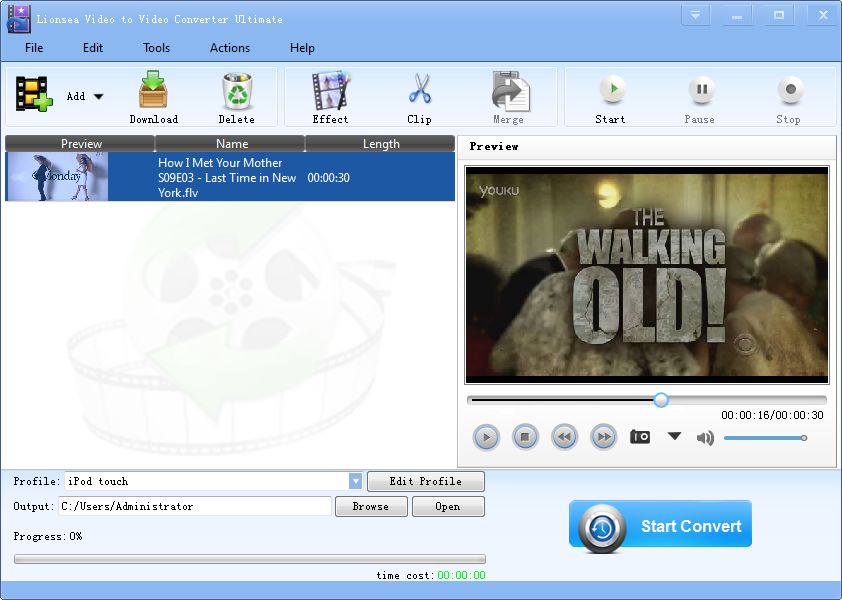Click the Browse button

(x=371, y=507)
